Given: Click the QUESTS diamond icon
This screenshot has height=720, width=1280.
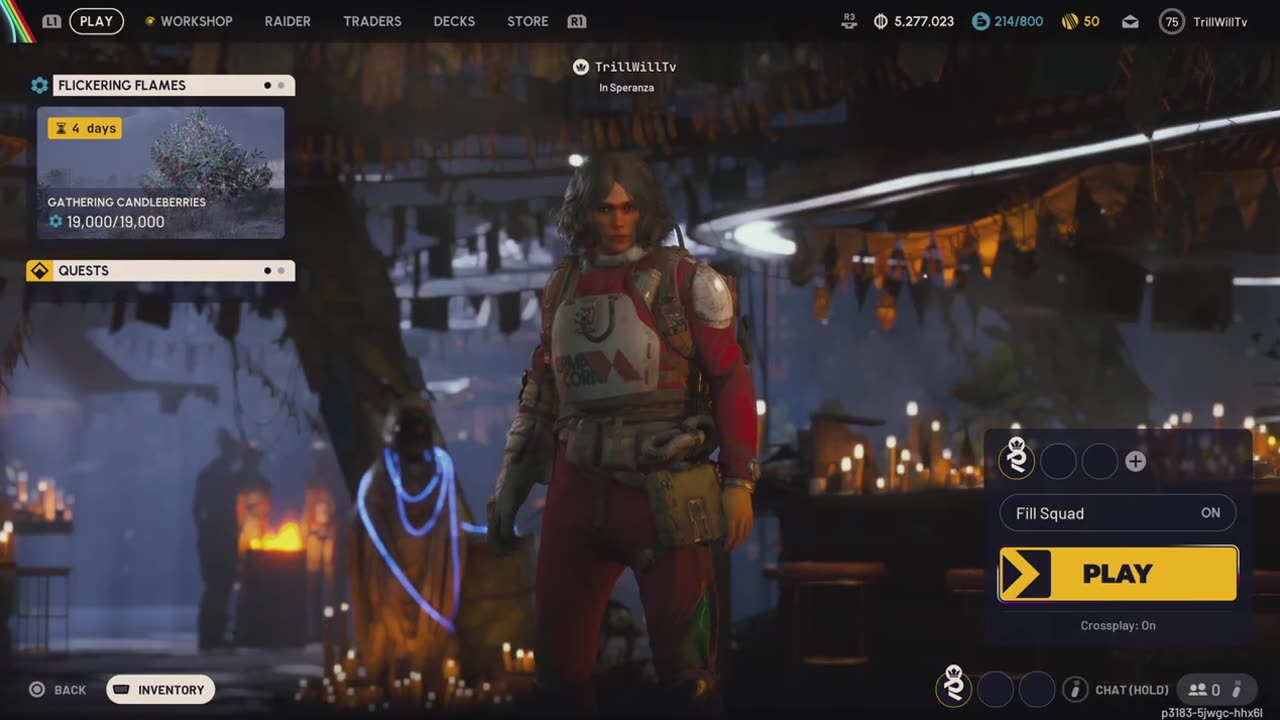Looking at the screenshot, I should point(40,270).
